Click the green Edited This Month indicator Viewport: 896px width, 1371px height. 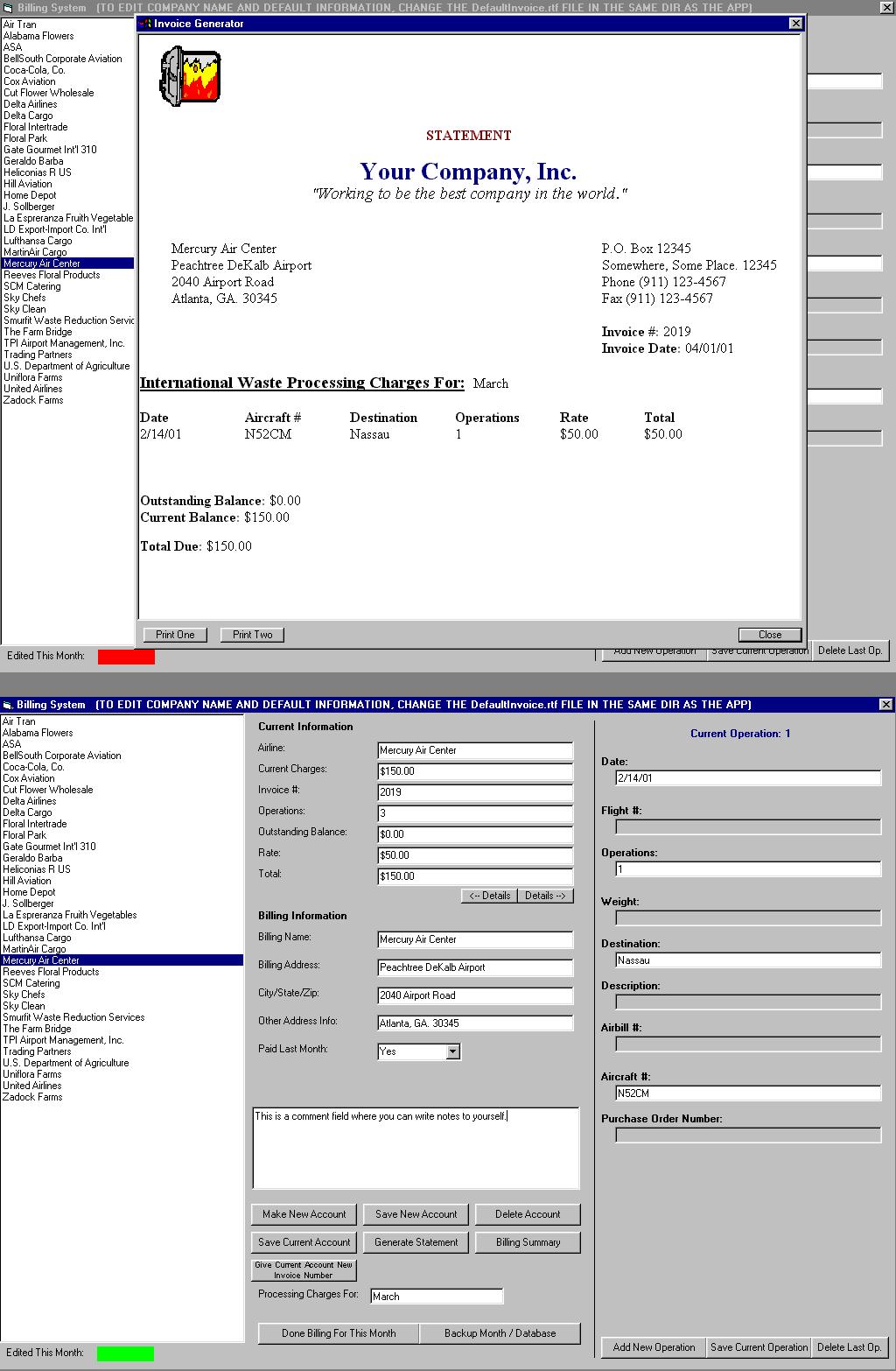(125, 1353)
